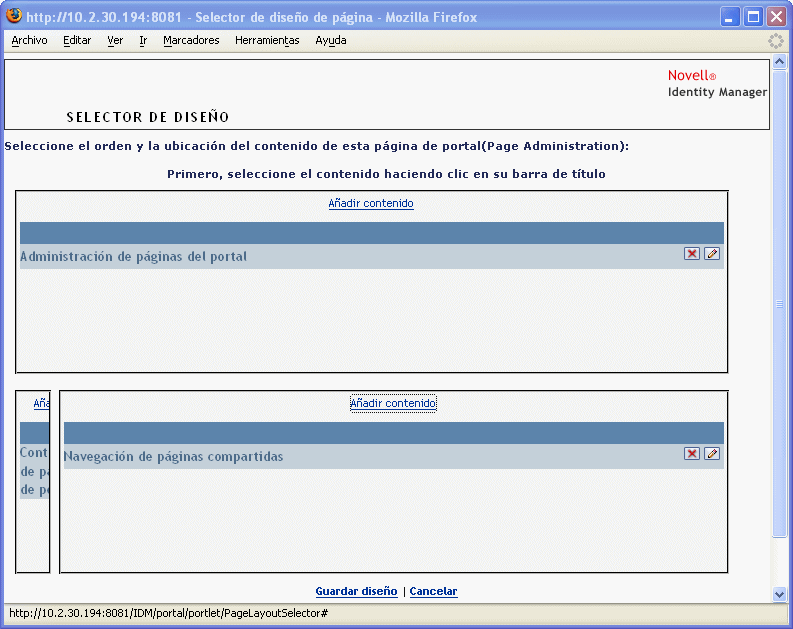
Task: Click the Firefox loading throbber icon
Action: (x=775, y=41)
